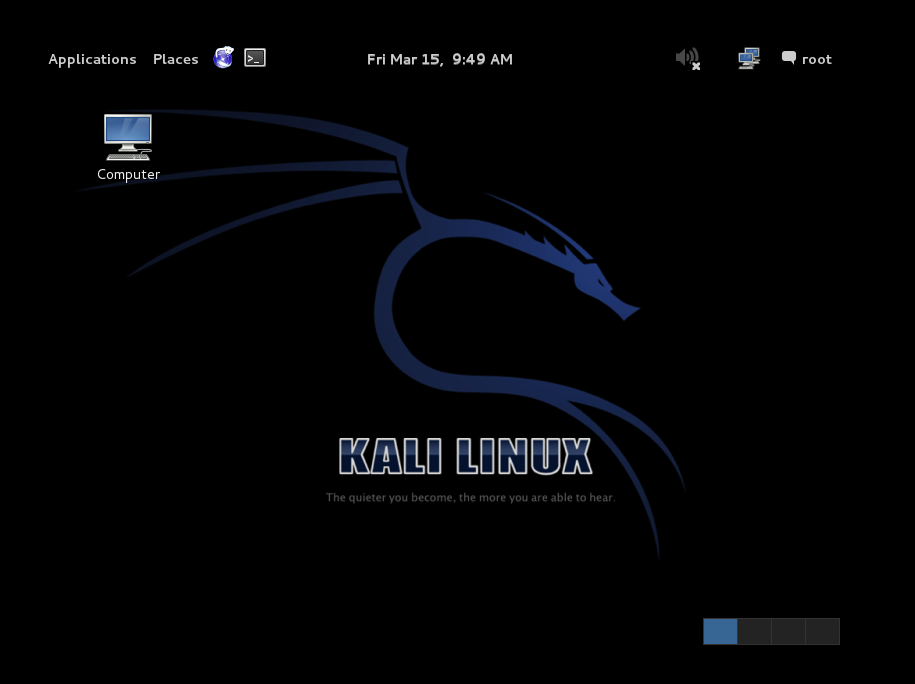Switch to the second workspace
This screenshot has height=684, width=915.
[755, 631]
